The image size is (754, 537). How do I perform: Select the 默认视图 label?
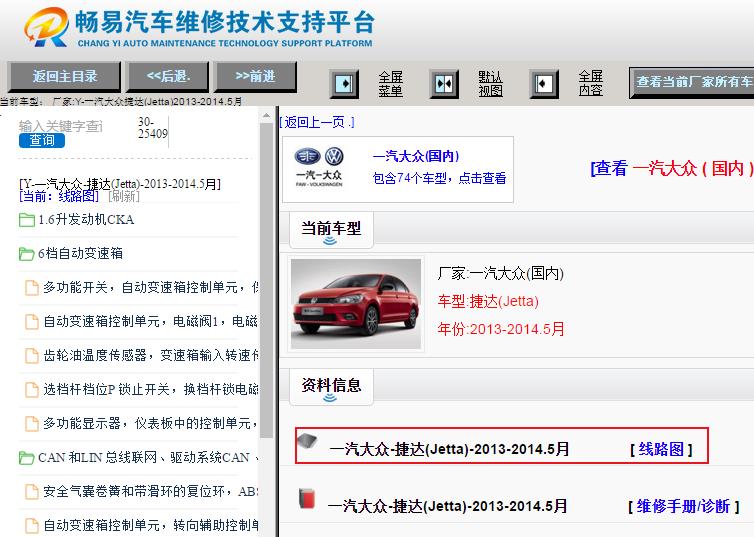click(x=490, y=84)
